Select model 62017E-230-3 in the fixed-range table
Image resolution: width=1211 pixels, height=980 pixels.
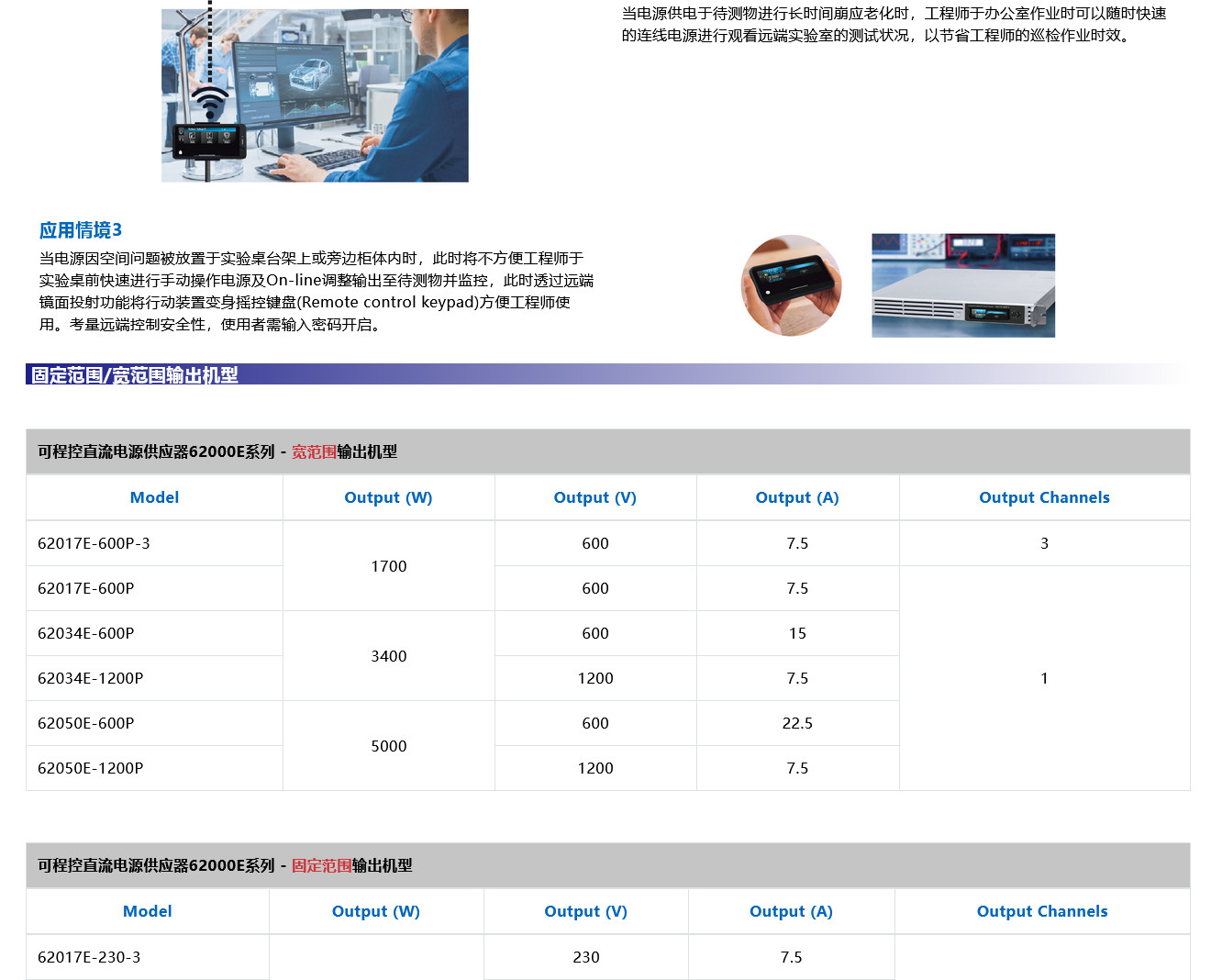[x=89, y=957]
